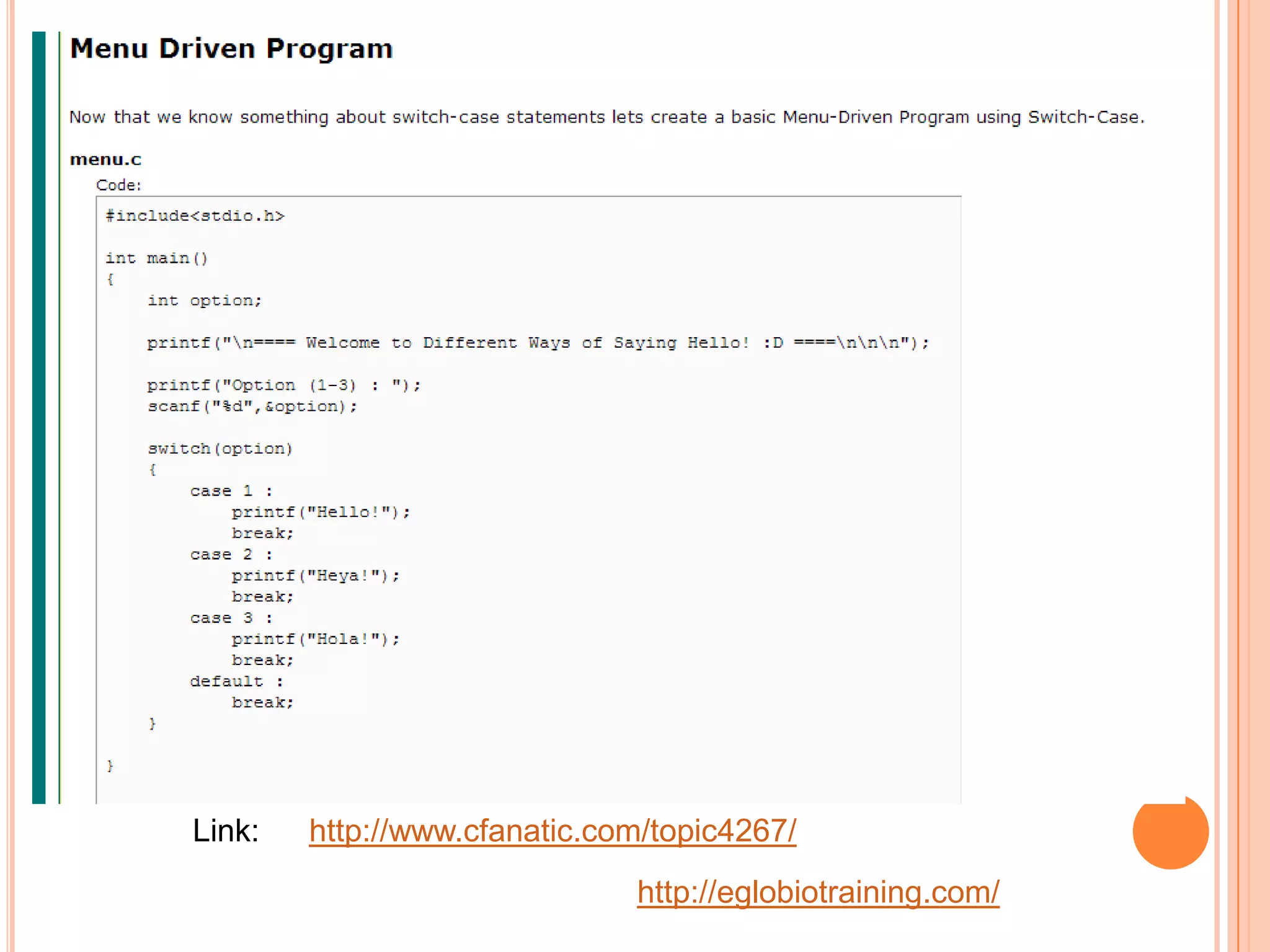1270x952 pixels.
Task: Click the teal vertical bar at left
Action: coord(39,416)
